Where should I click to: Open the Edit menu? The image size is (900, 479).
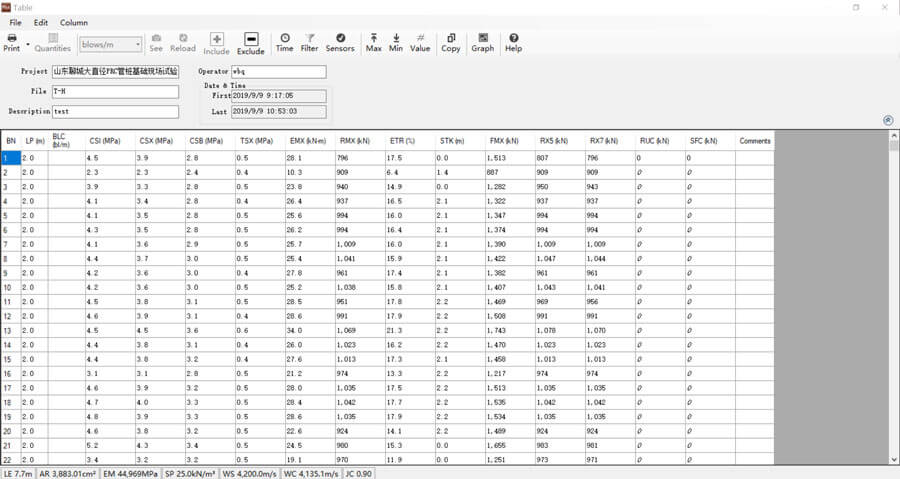point(41,22)
